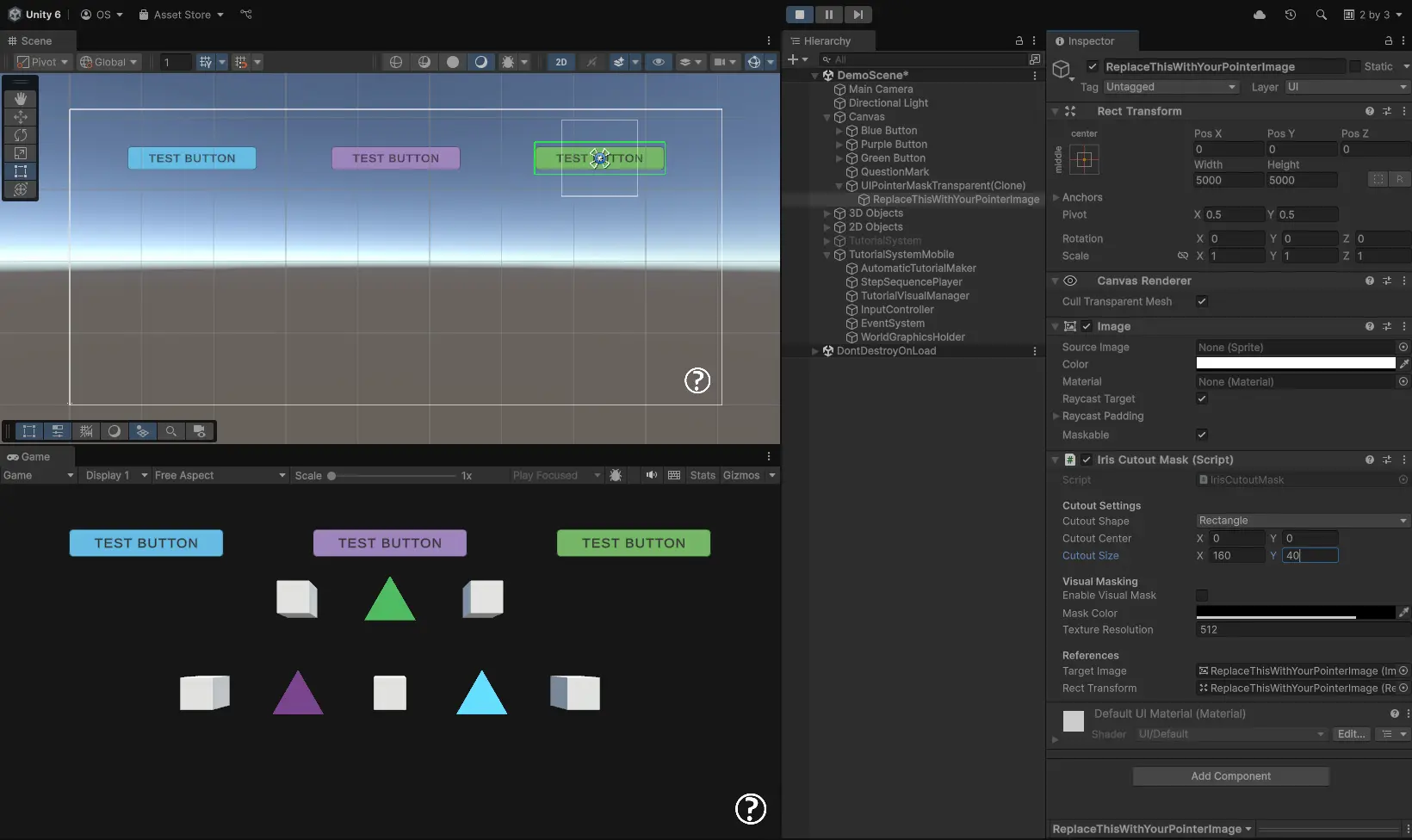Open Undo History clock icon

click(x=1290, y=15)
